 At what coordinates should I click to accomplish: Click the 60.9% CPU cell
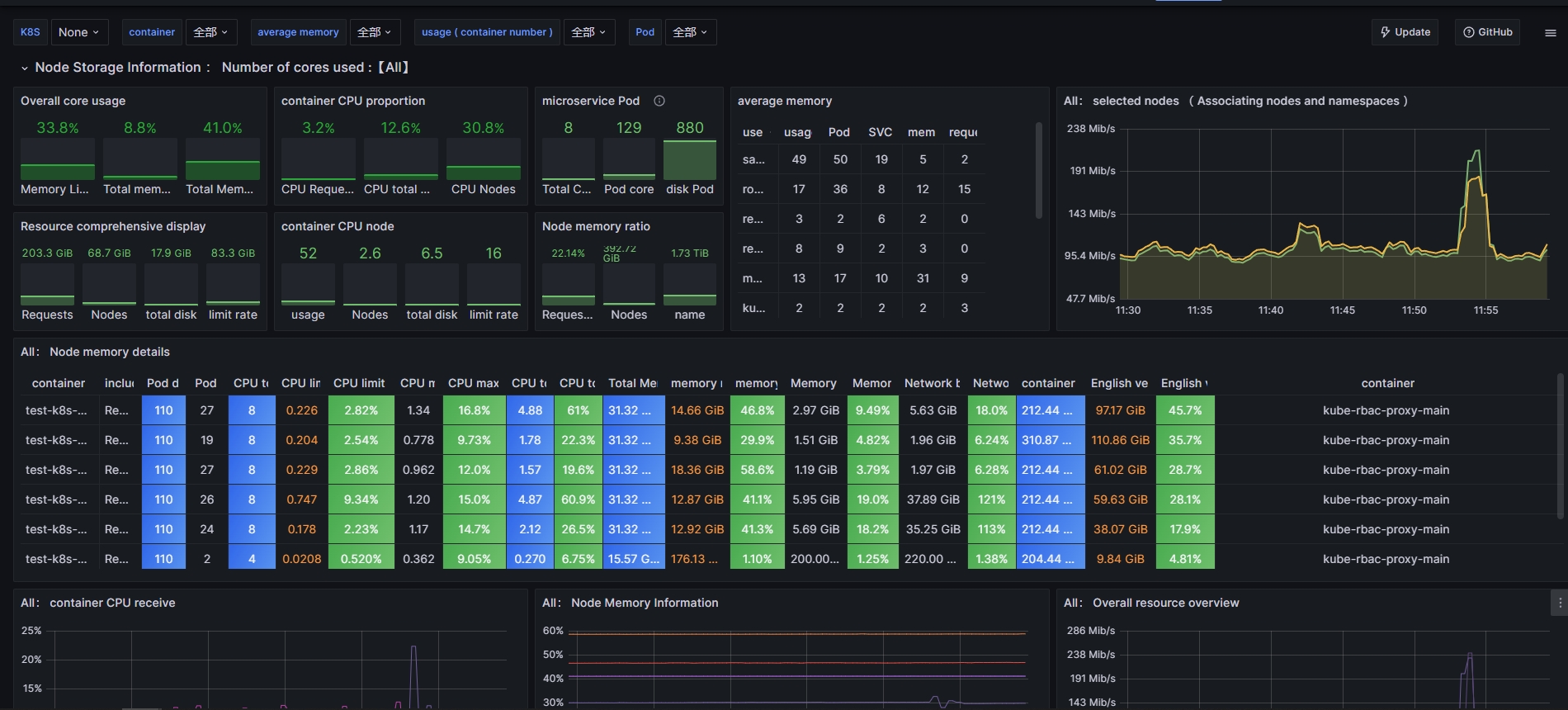[x=579, y=499]
